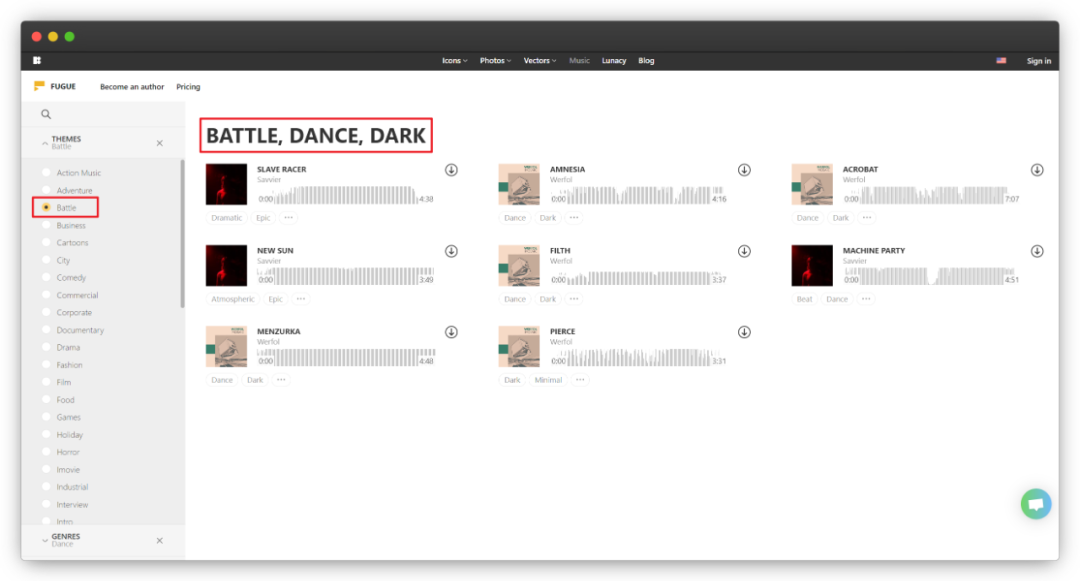The width and height of the screenshot is (1080, 581).
Task: Open the search magnifier icon
Action: coord(46,114)
